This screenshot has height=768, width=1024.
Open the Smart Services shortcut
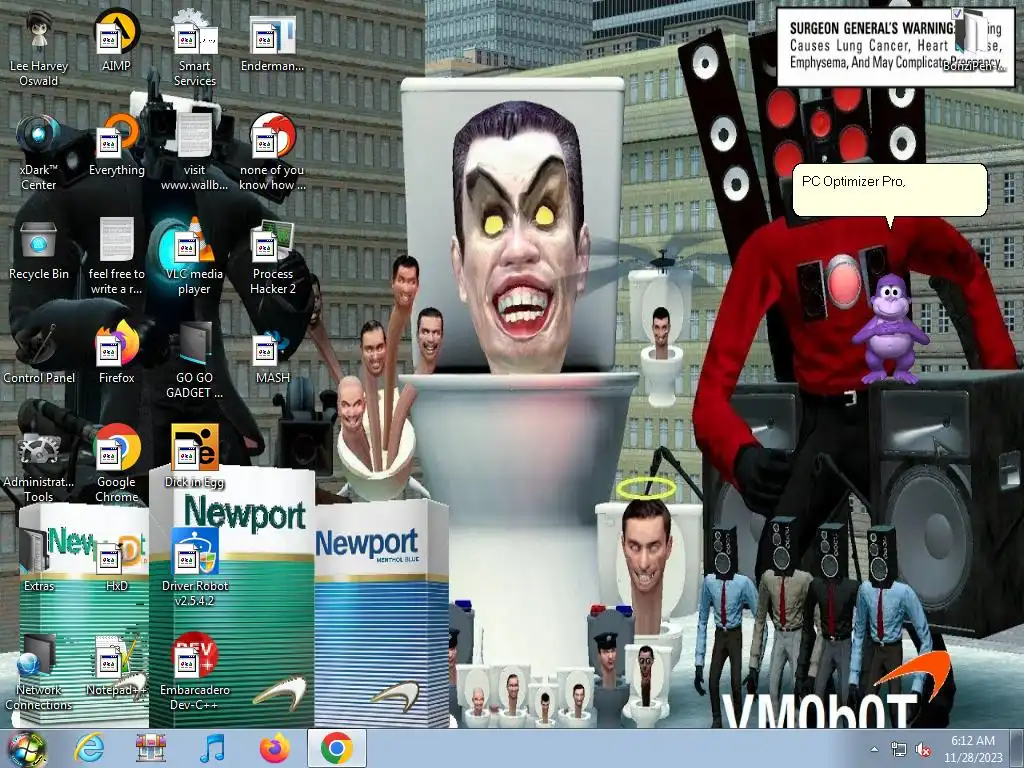click(x=195, y=49)
